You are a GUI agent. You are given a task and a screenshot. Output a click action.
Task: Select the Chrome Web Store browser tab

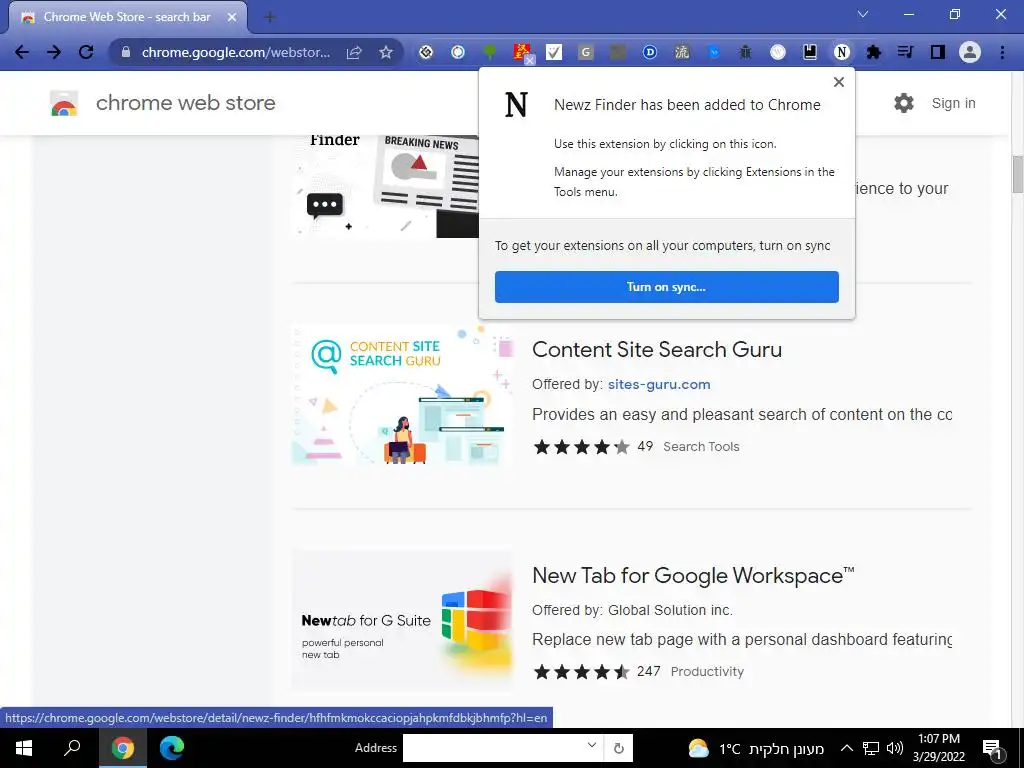(x=127, y=17)
